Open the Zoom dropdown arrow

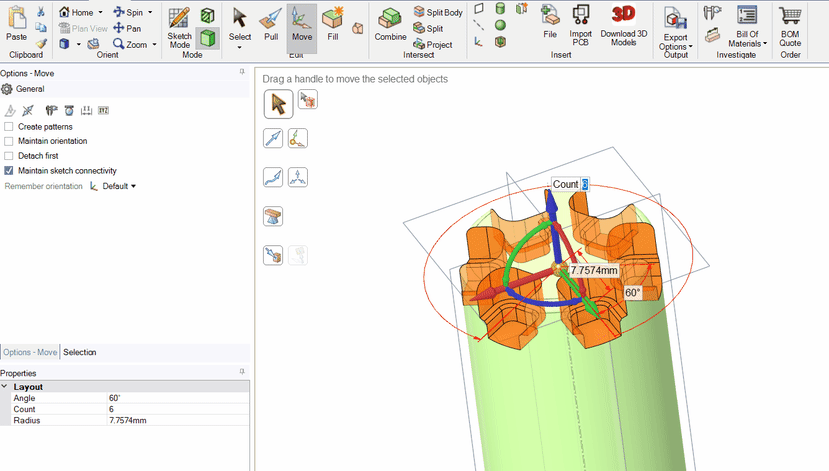pos(154,44)
